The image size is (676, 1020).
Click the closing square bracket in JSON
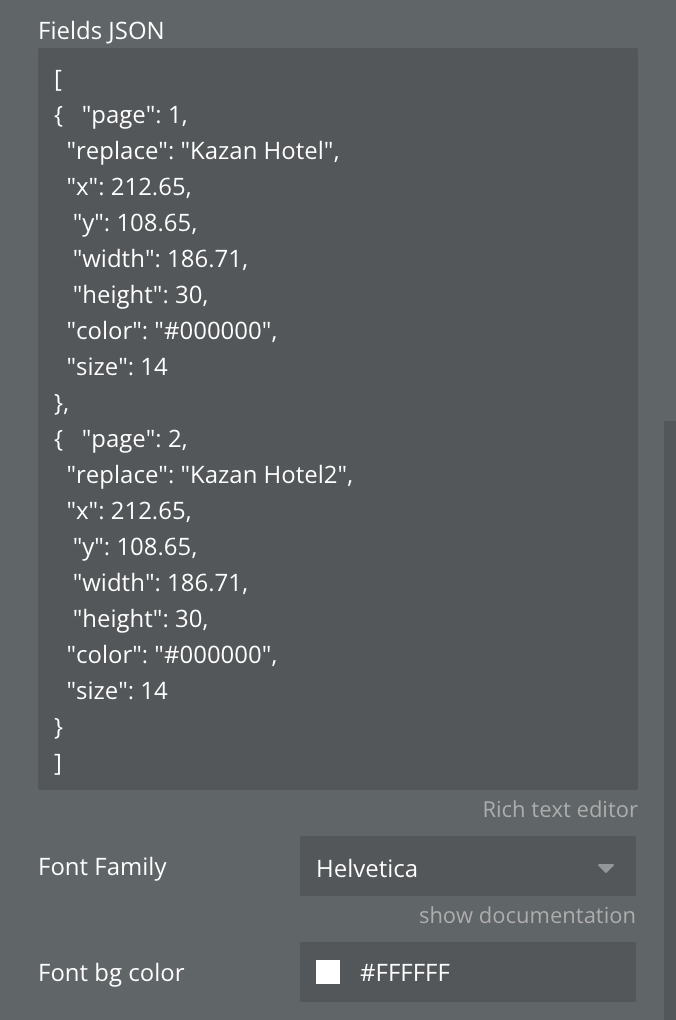click(58, 763)
